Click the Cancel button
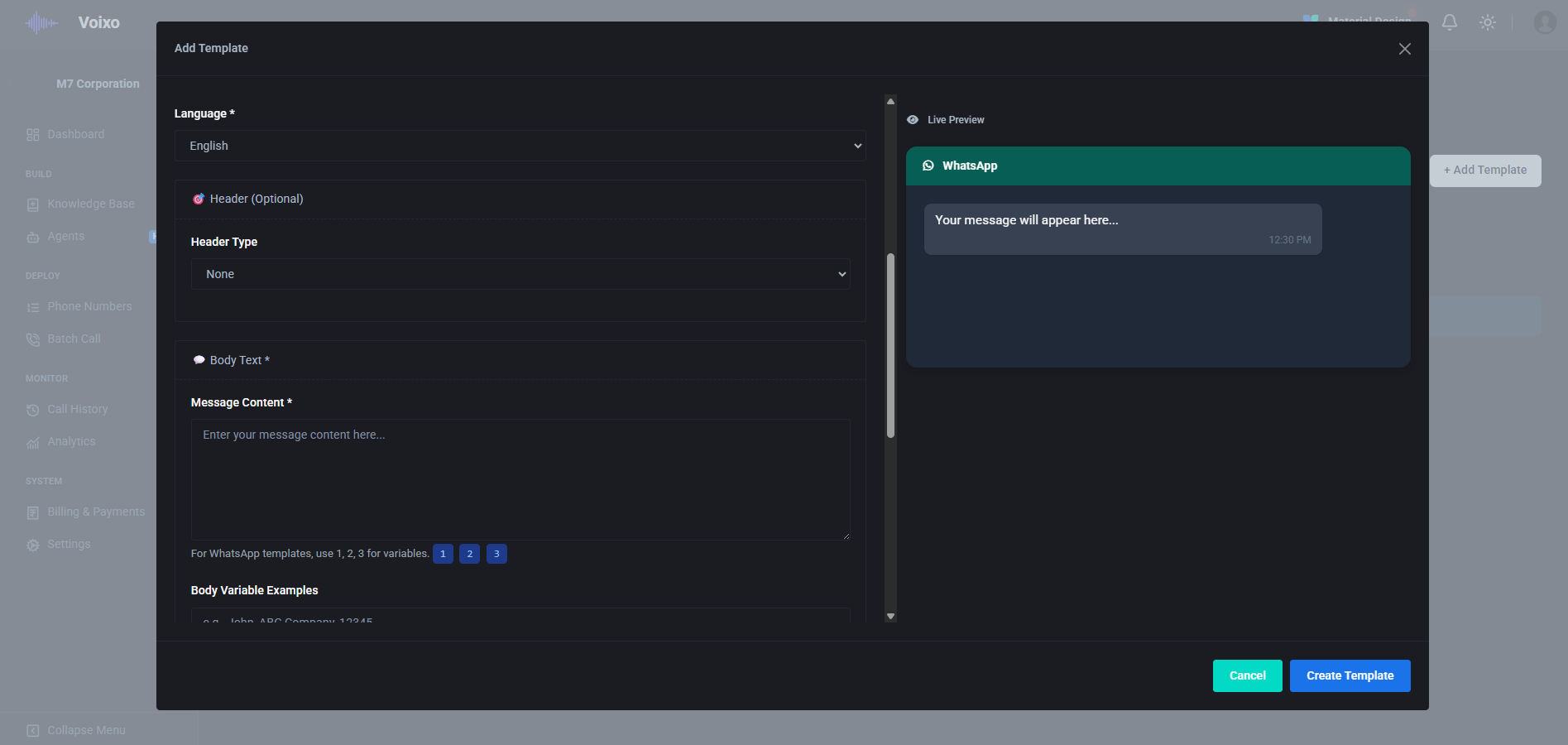Screen dimensions: 1568x745 (x=1247, y=675)
